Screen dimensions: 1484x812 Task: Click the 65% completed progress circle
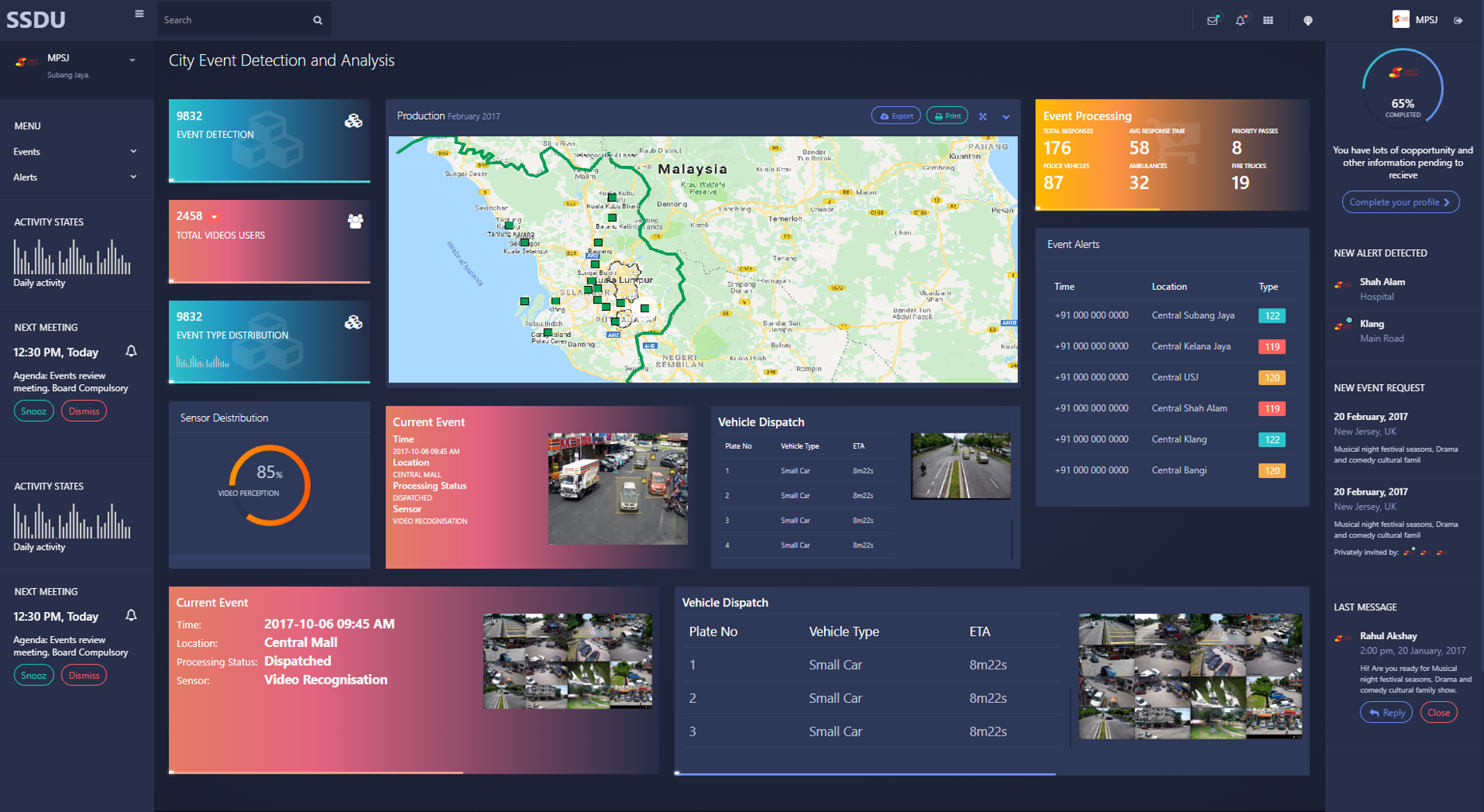pyautogui.click(x=1403, y=88)
